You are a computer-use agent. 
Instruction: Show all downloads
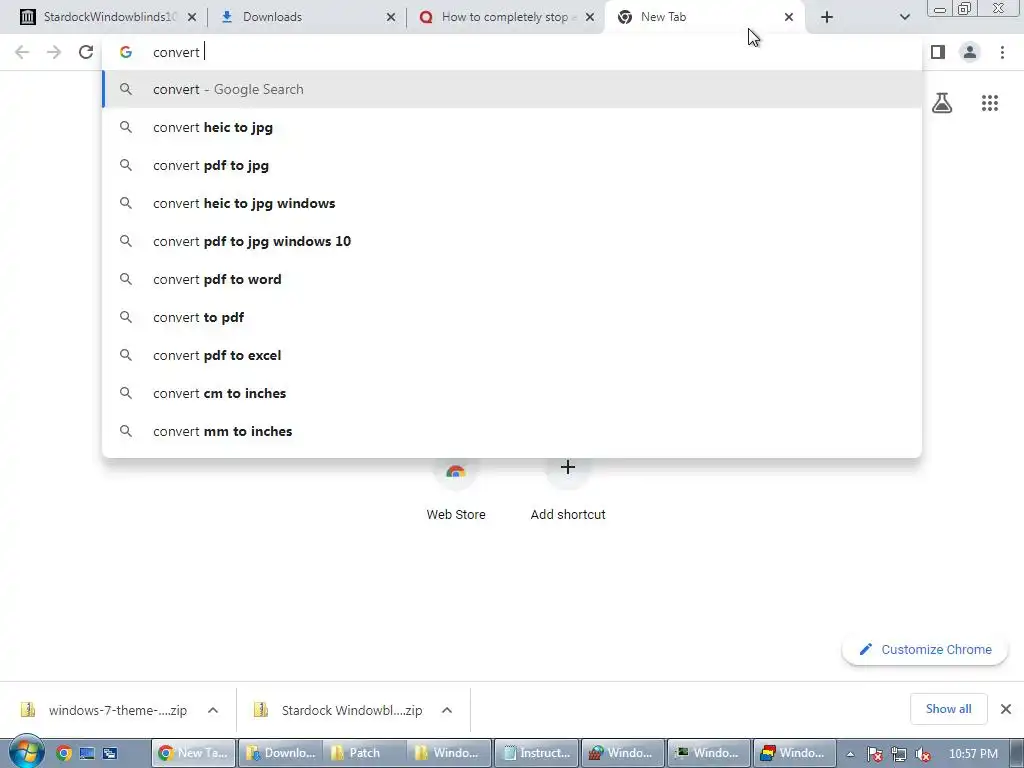948,709
